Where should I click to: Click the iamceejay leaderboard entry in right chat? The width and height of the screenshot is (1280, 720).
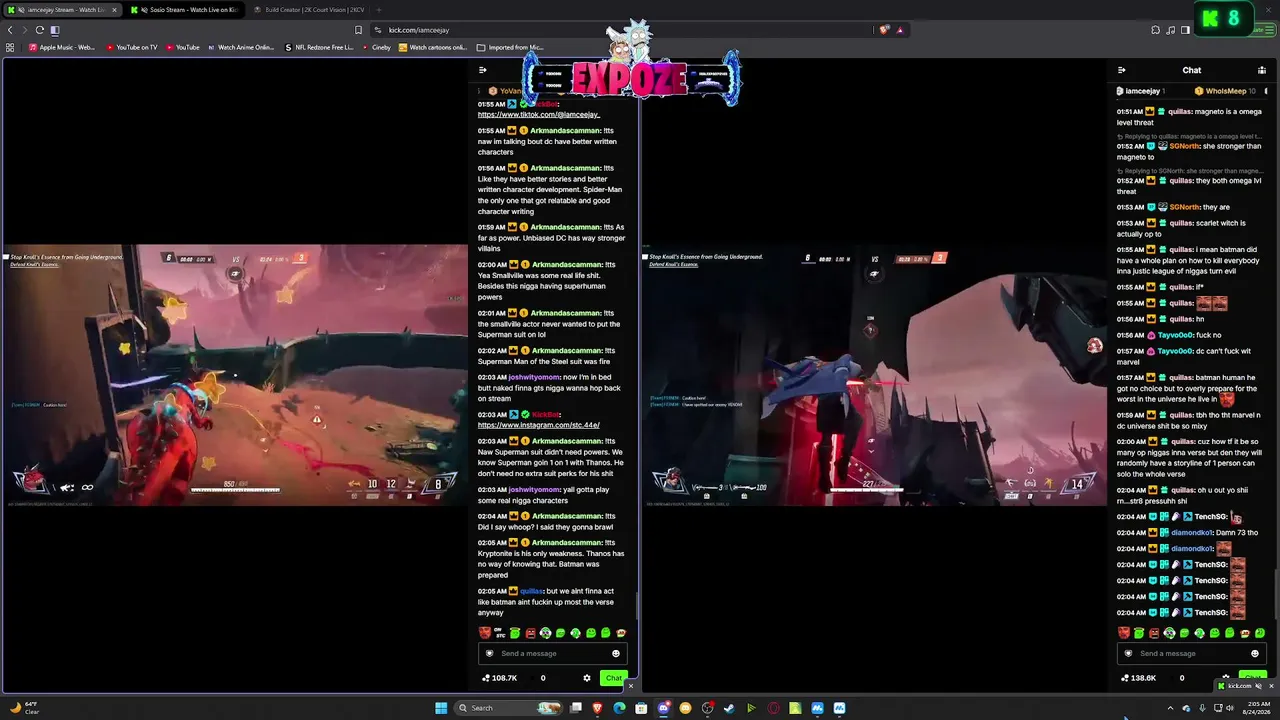click(1141, 91)
